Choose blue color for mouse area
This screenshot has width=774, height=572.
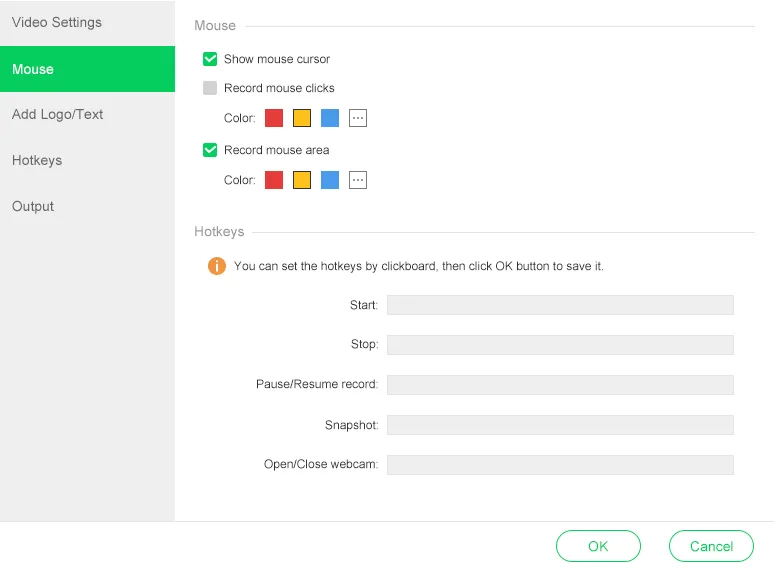coord(330,180)
